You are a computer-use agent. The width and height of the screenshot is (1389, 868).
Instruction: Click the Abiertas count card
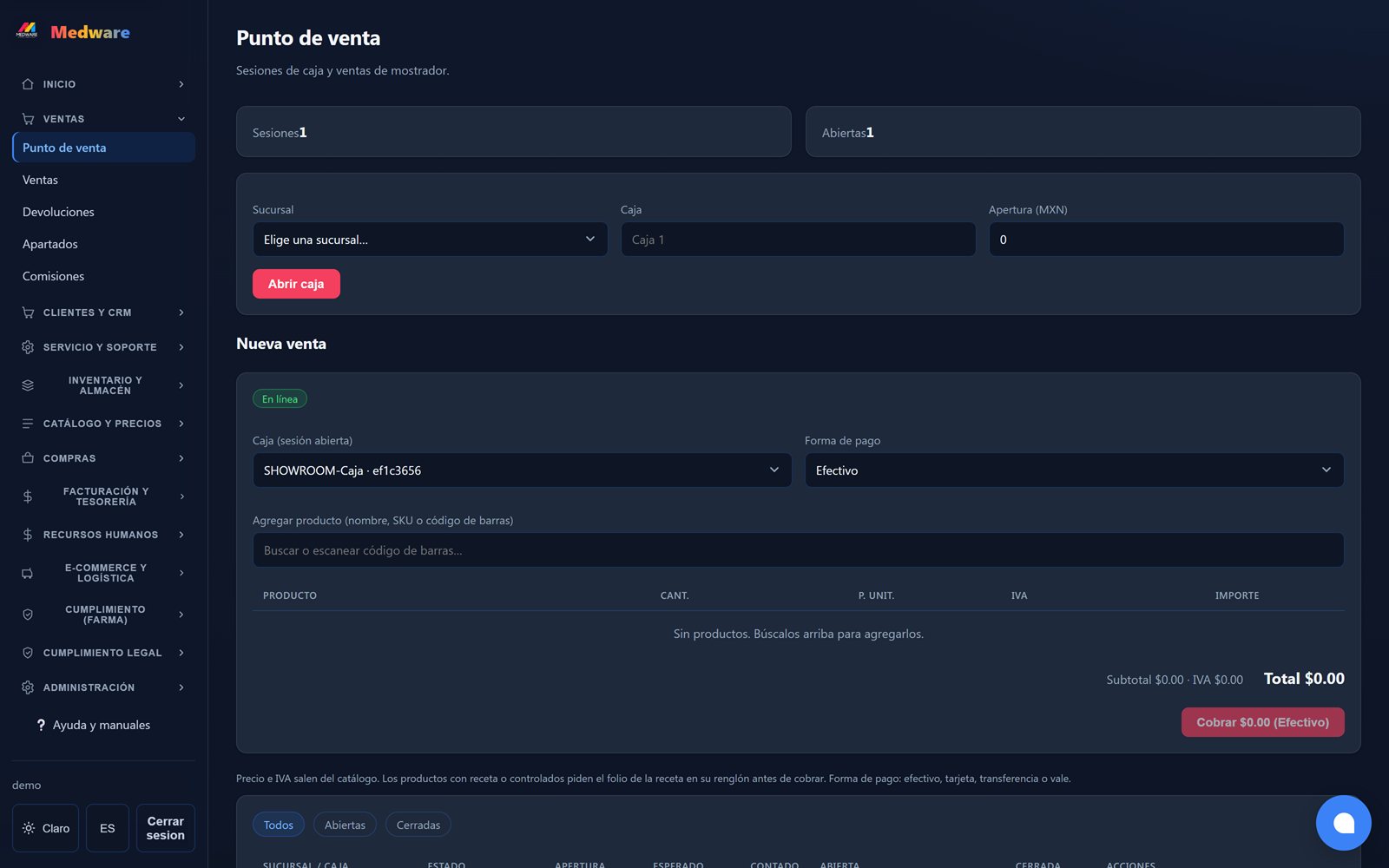pos(1083,132)
